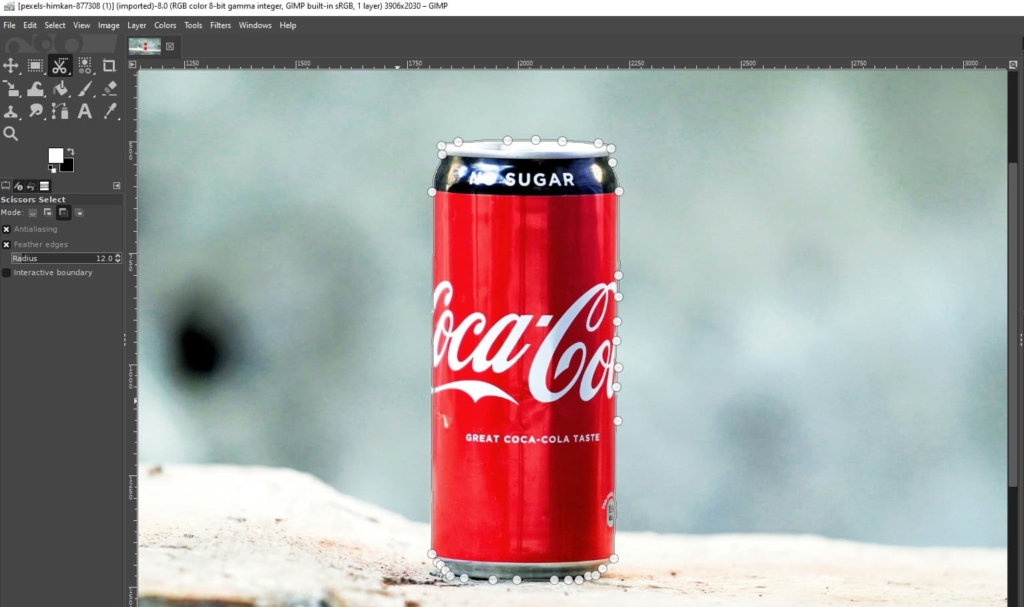
Task: Click the white foreground color swatch
Action: (55, 155)
